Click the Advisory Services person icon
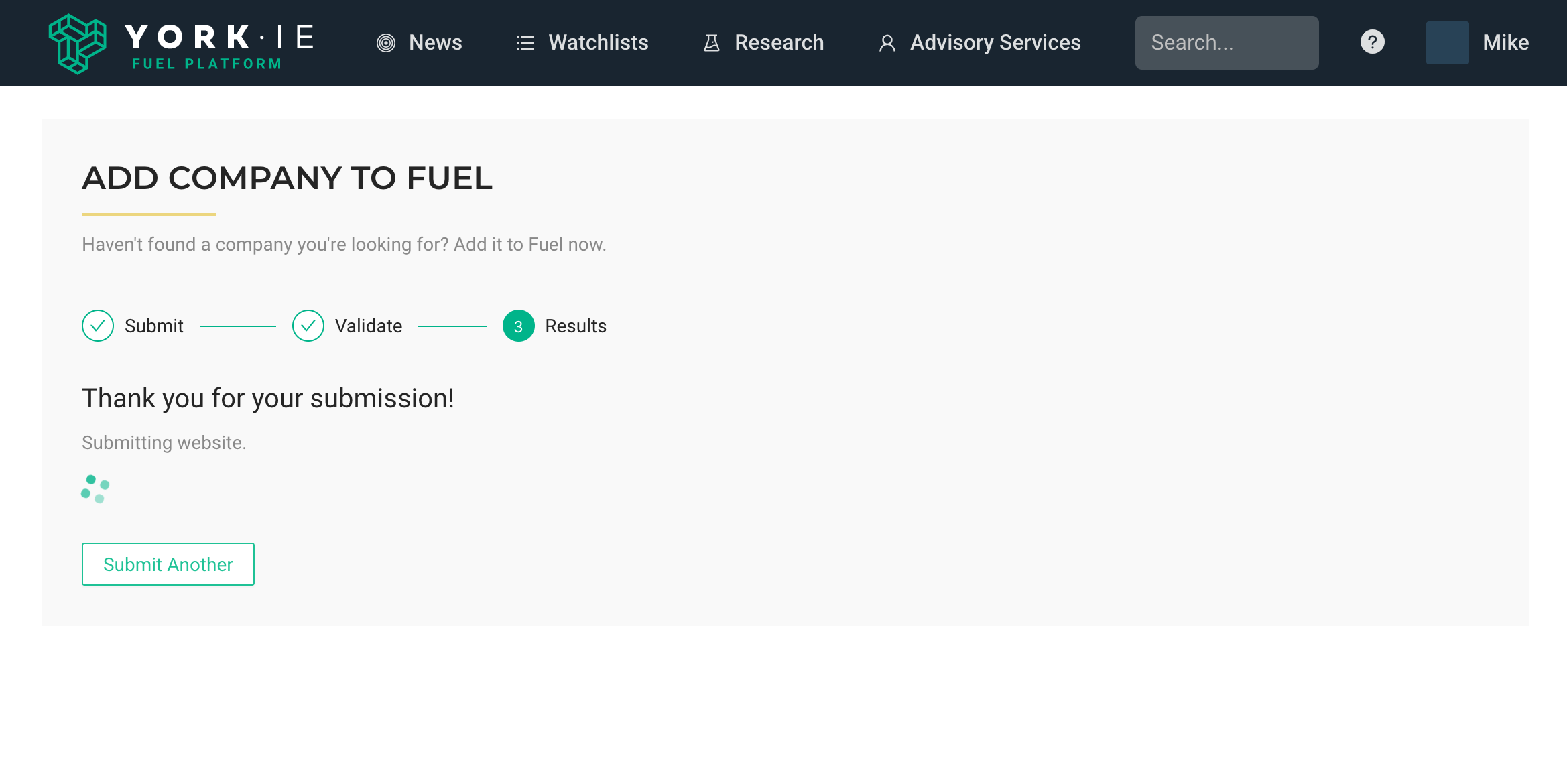1567x784 pixels. pos(887,43)
